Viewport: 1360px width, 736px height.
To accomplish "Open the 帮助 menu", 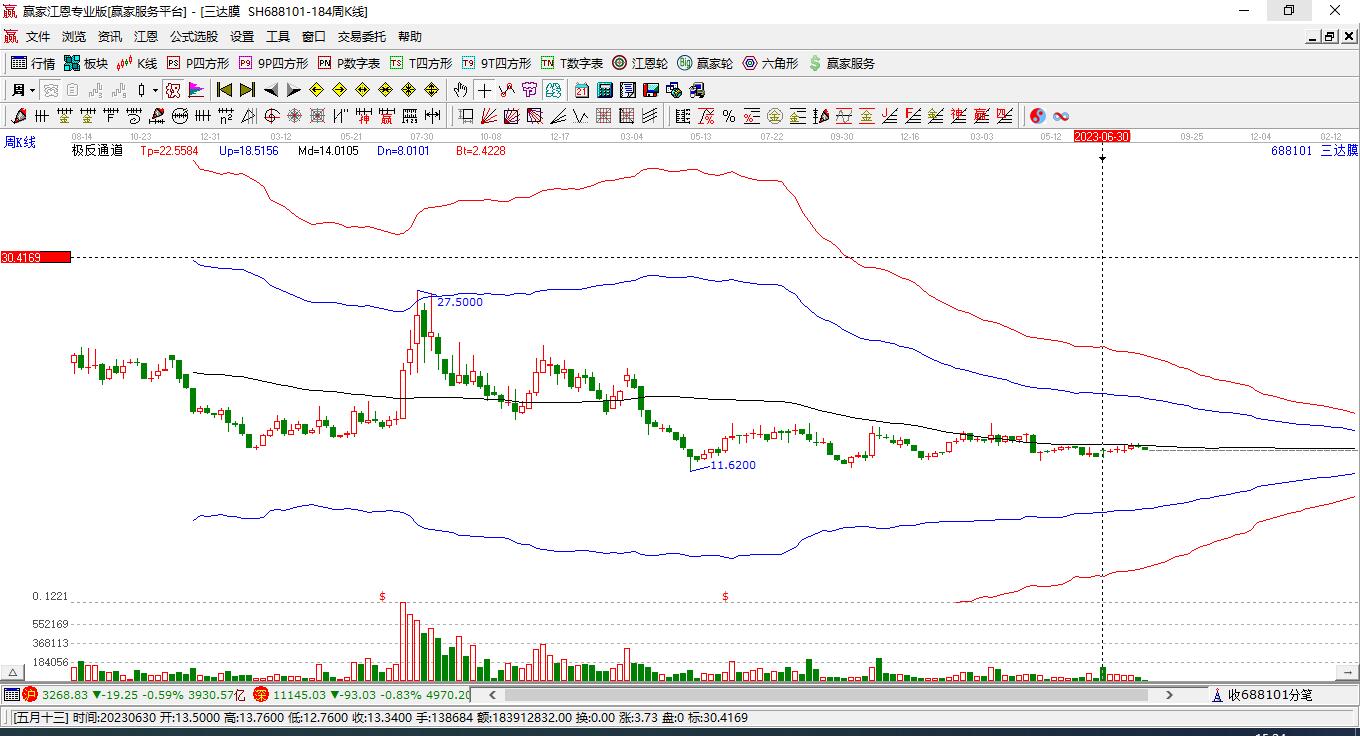I will tap(410, 37).
